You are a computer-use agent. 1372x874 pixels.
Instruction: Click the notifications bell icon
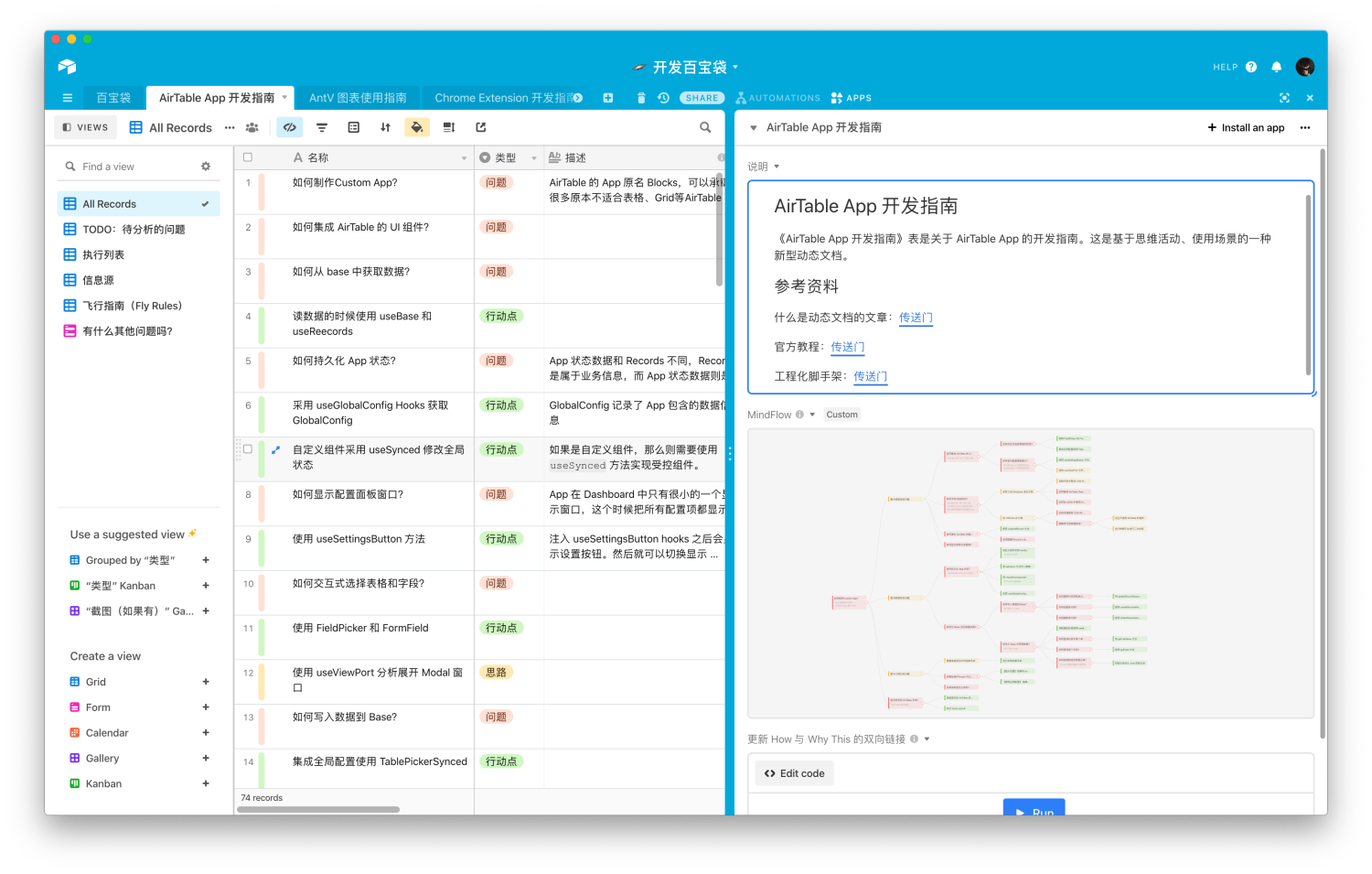pos(1277,67)
